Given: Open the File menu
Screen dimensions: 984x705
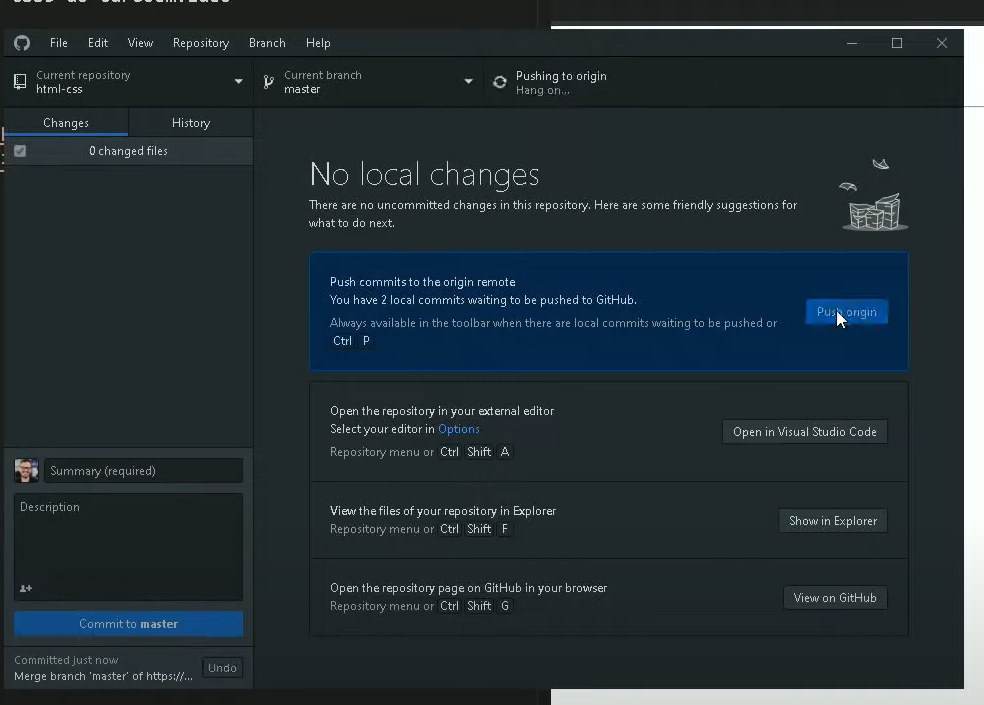Looking at the screenshot, I should [58, 43].
